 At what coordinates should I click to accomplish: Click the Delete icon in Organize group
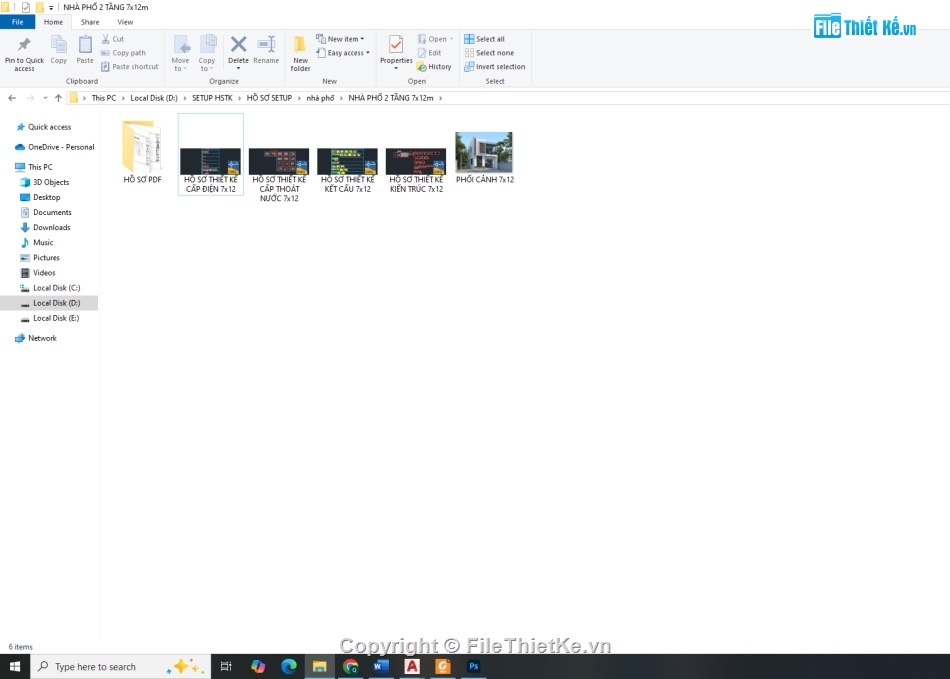pyautogui.click(x=238, y=46)
